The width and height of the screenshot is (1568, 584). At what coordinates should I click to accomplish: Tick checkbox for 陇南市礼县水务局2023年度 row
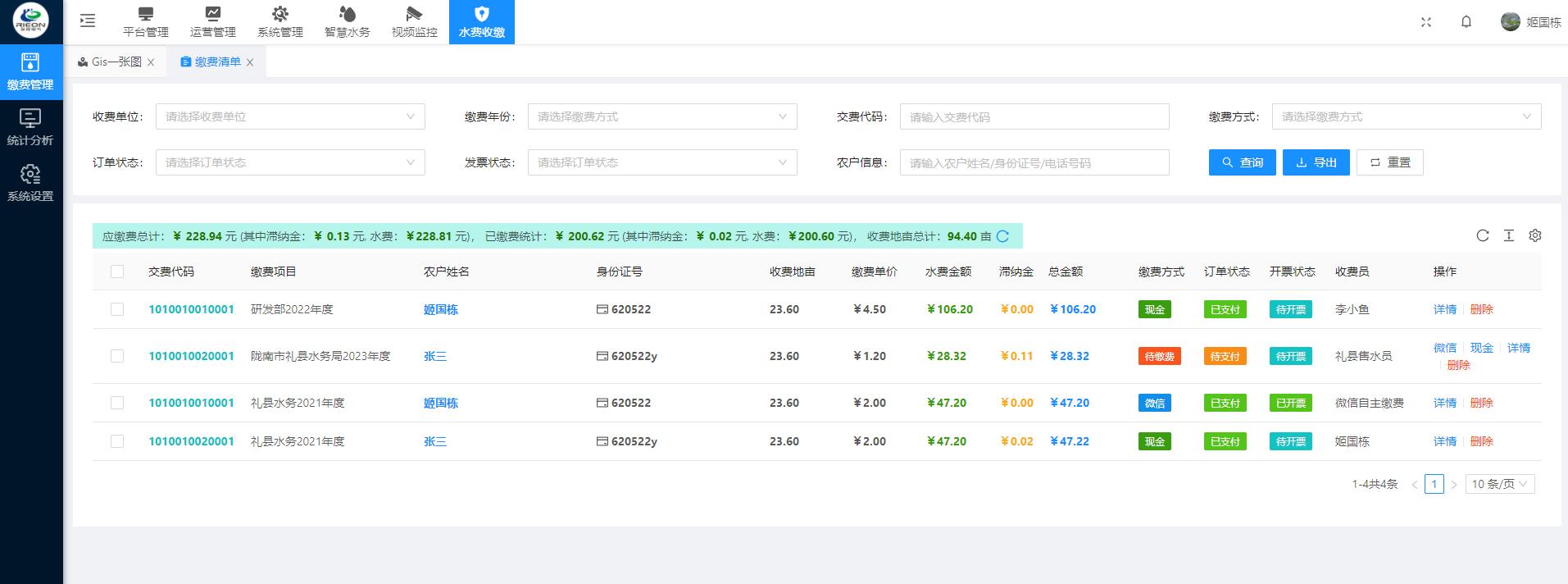pyautogui.click(x=117, y=356)
